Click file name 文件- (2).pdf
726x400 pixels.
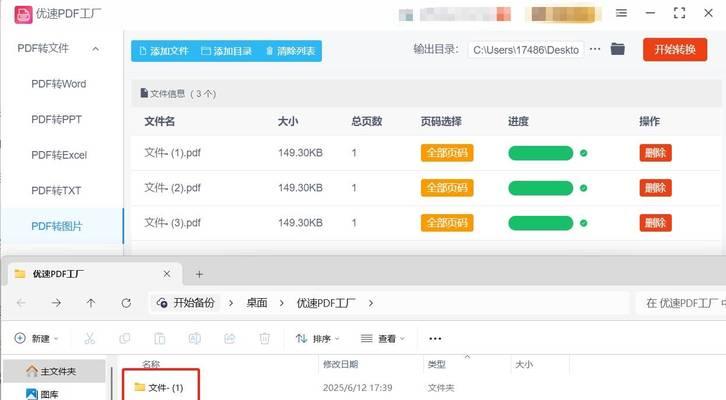(x=172, y=188)
